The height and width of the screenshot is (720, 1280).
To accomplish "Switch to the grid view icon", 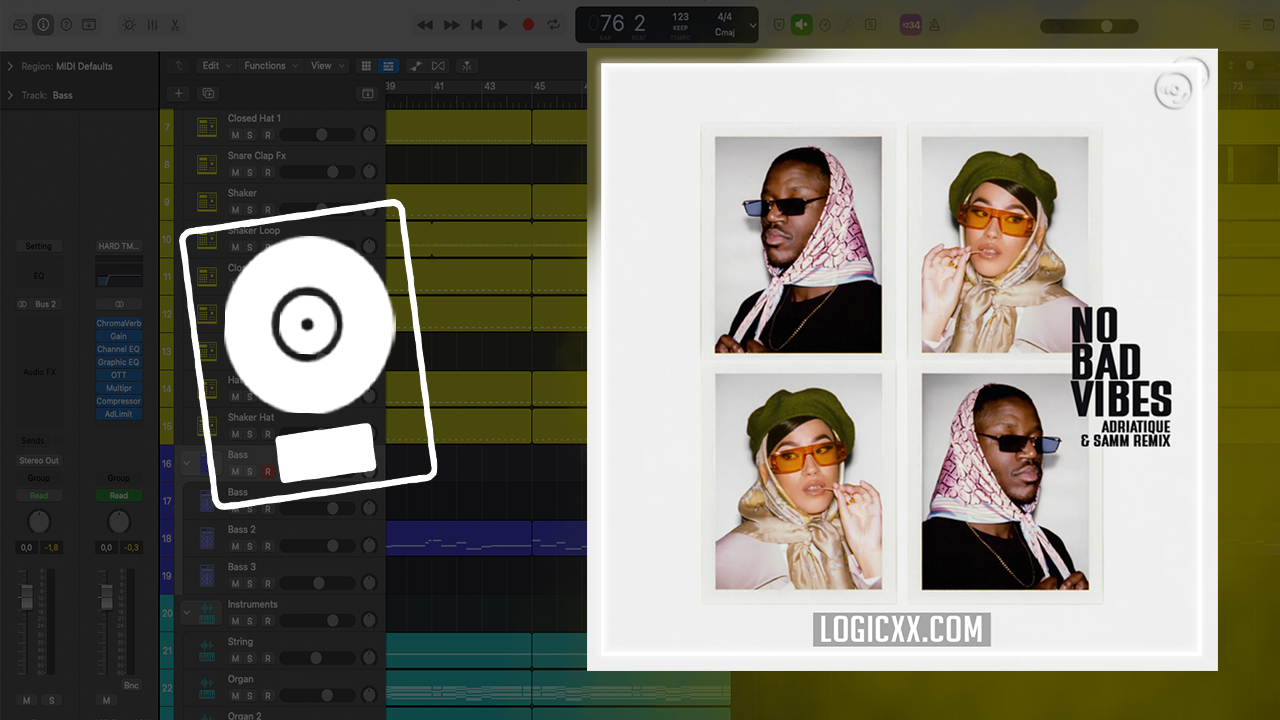I will [366, 66].
